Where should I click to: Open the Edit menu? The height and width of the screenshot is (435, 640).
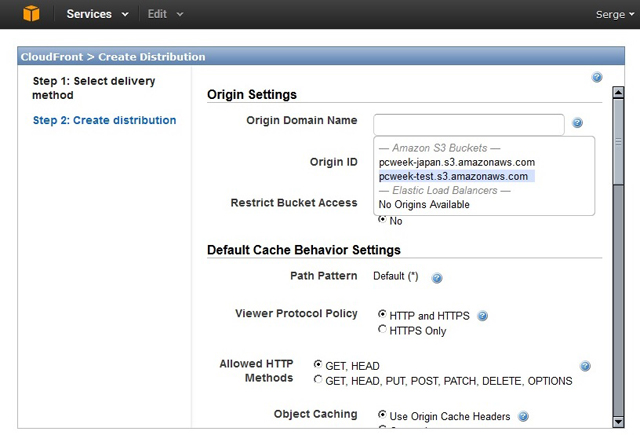(x=165, y=14)
